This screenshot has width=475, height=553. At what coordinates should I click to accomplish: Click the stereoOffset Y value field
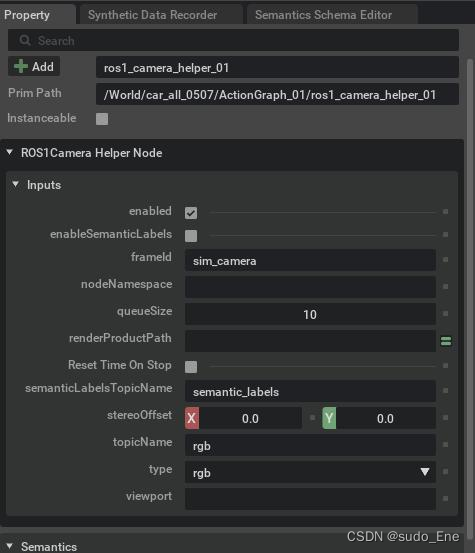tap(386, 418)
